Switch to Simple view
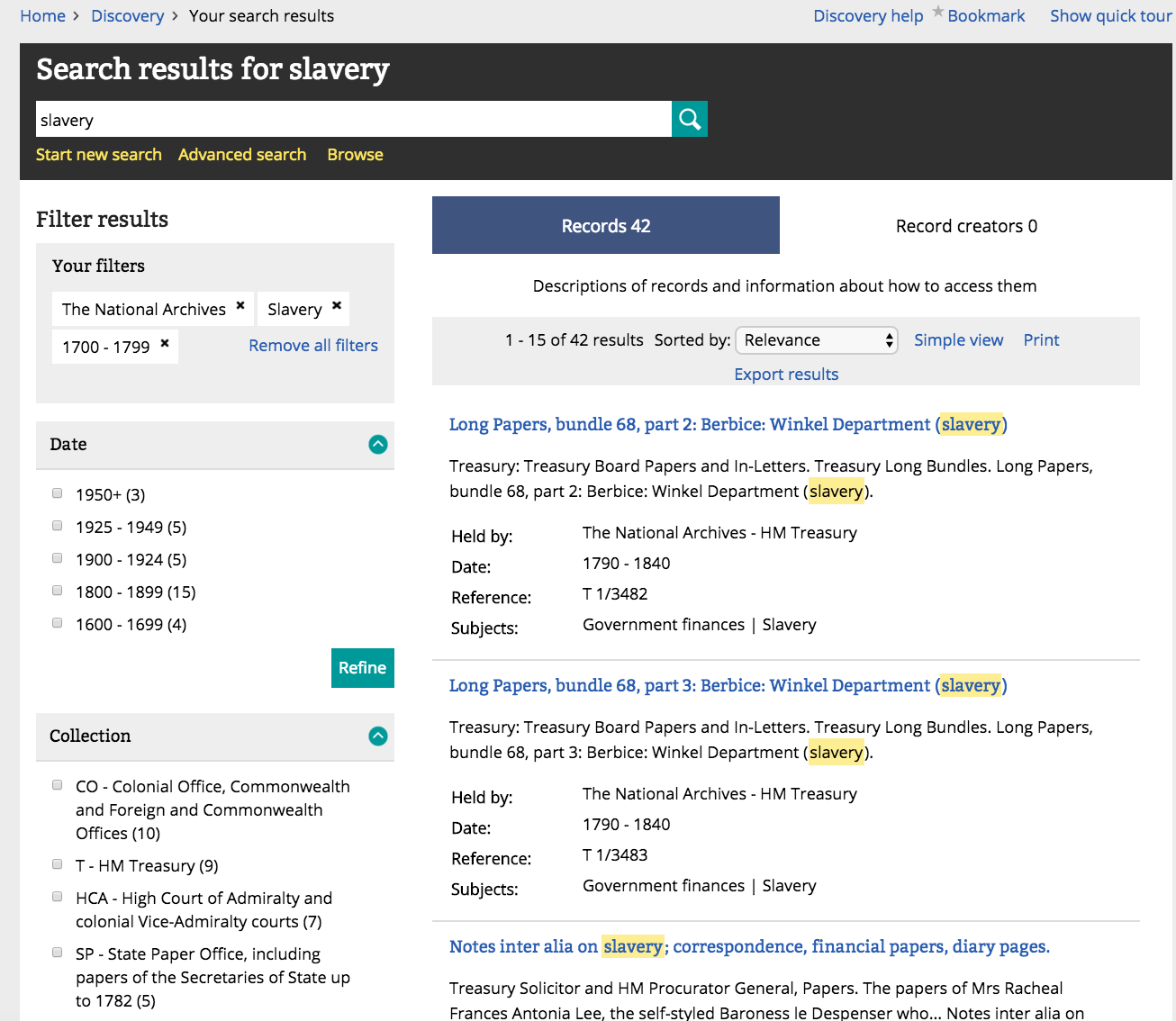The width and height of the screenshot is (1176, 1021). [x=958, y=340]
